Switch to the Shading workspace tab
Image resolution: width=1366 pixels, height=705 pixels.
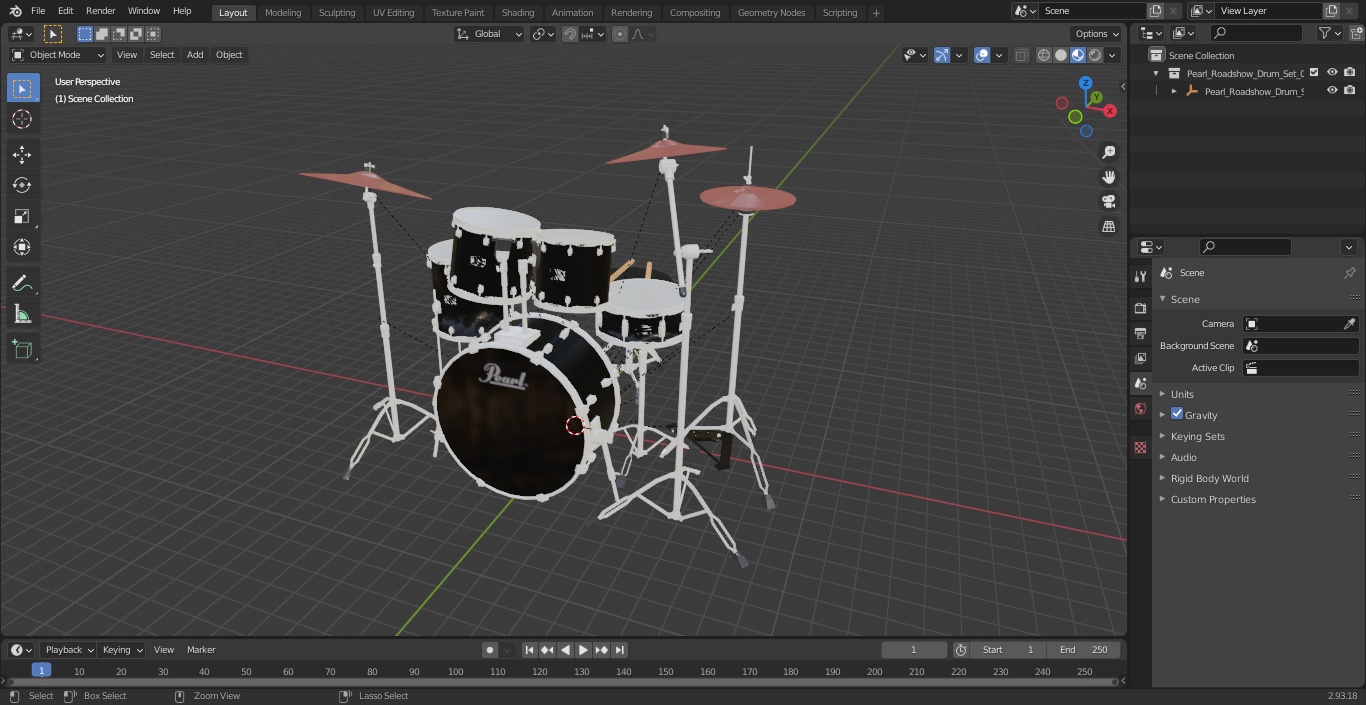coord(518,12)
